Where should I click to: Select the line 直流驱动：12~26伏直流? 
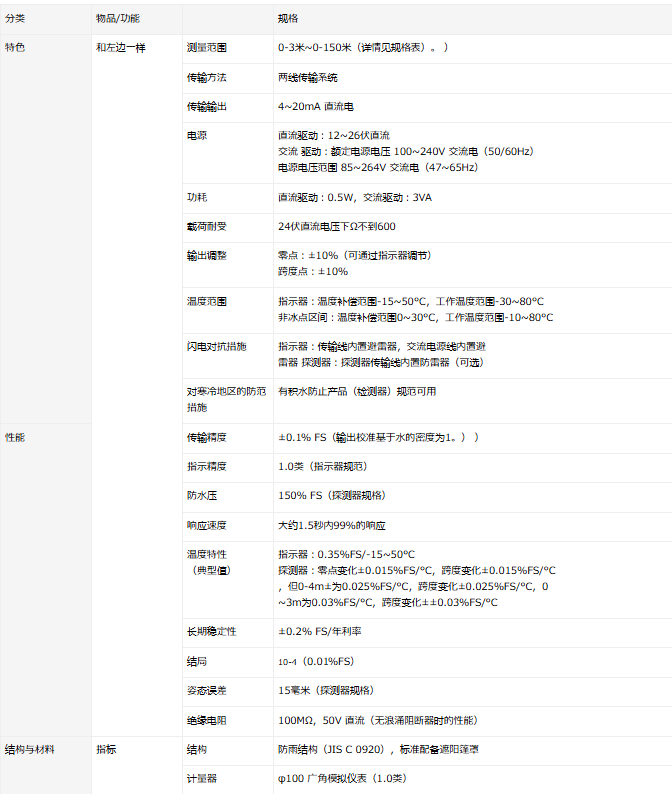(x=334, y=135)
